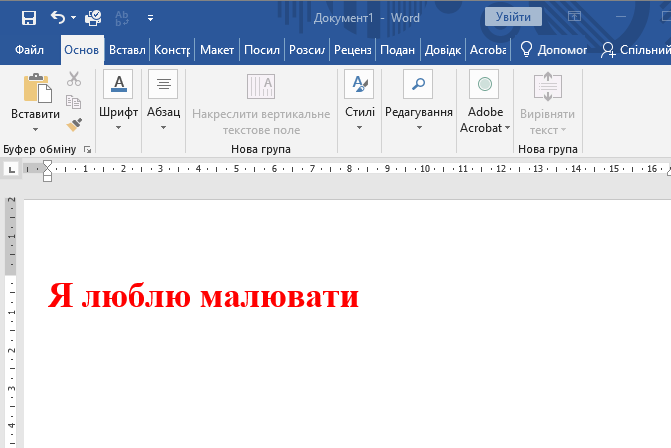Open ribbon display options icon
Screen dimensions: 671x448
[x=574, y=17]
